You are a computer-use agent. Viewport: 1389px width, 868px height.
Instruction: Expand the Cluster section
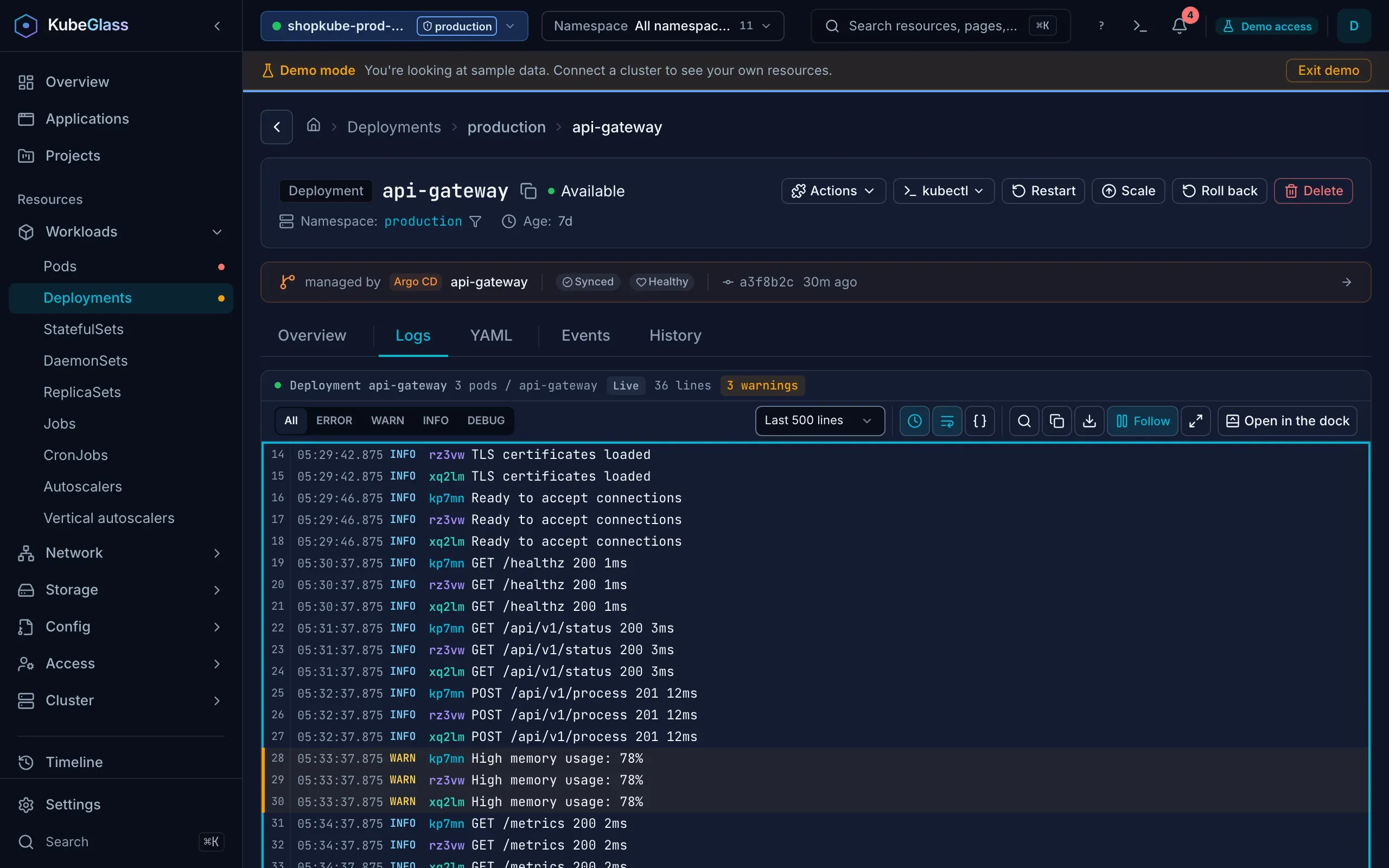point(120,700)
